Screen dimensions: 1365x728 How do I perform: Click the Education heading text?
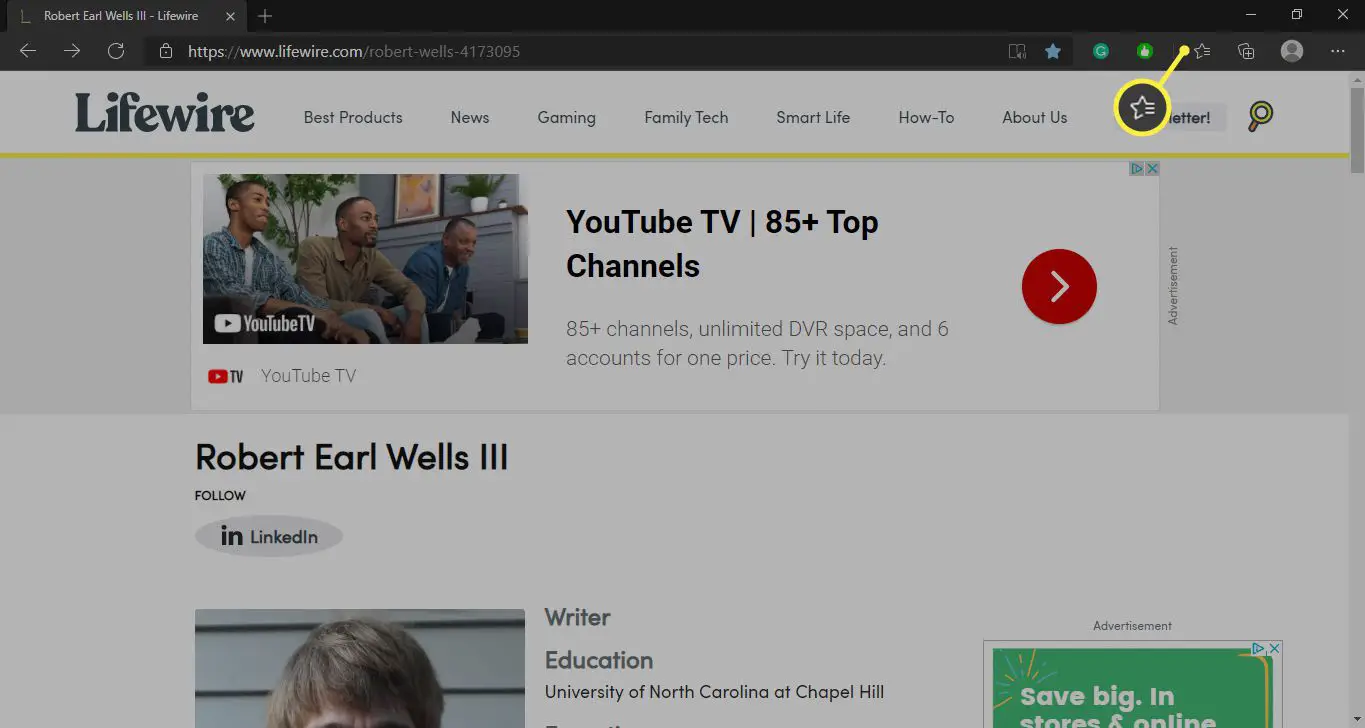coord(599,660)
